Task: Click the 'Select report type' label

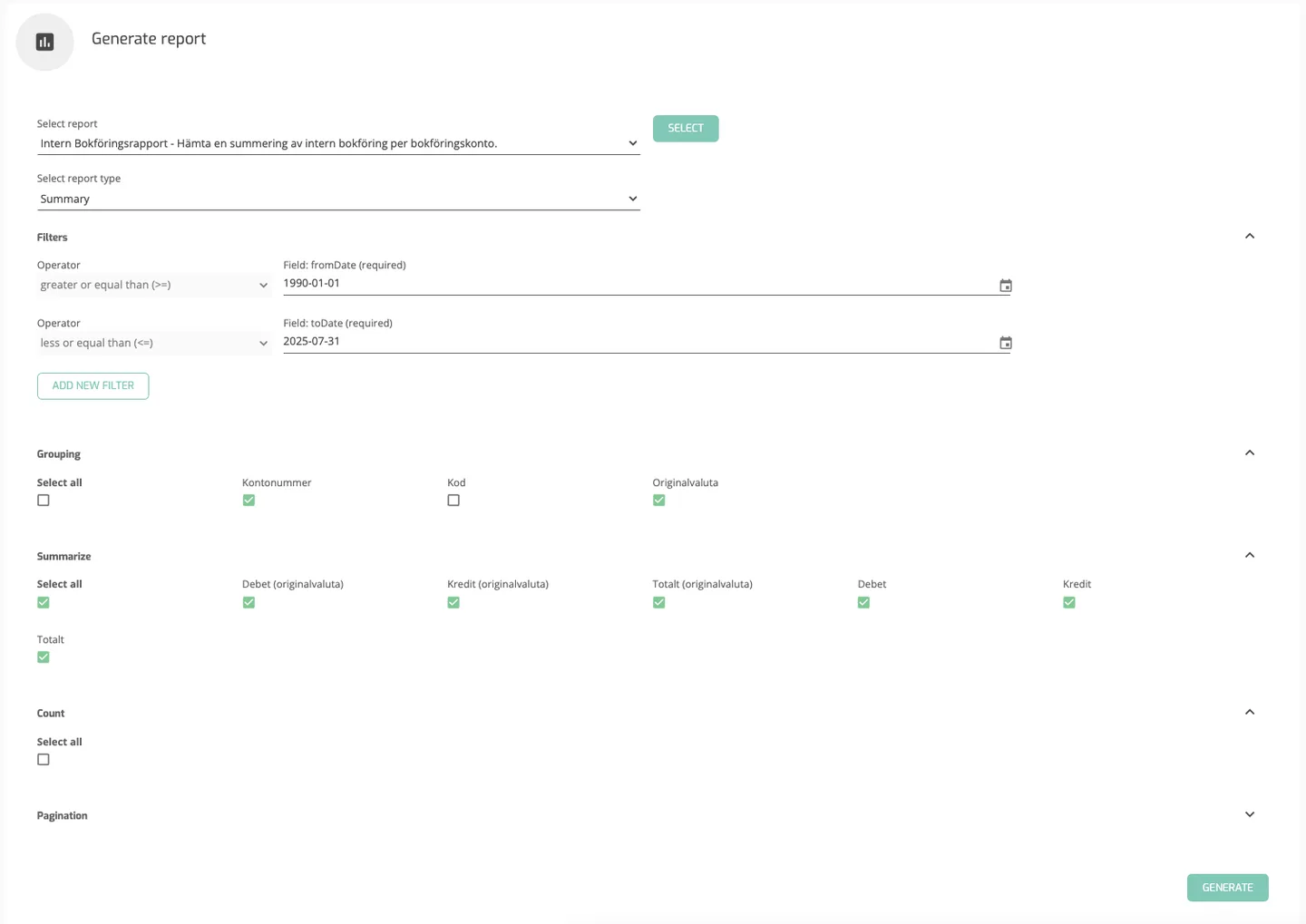Action: point(79,179)
